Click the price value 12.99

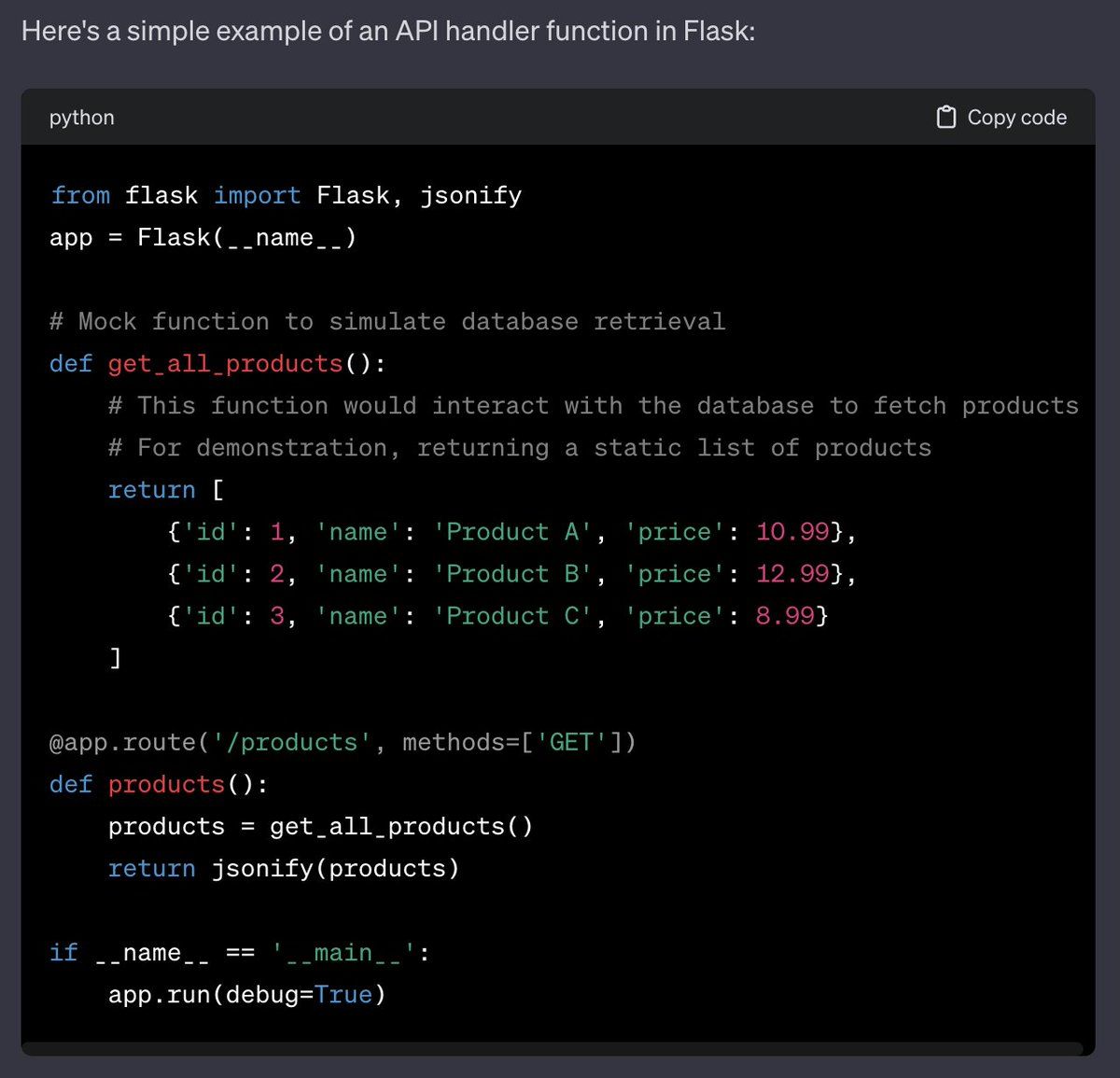(x=791, y=574)
